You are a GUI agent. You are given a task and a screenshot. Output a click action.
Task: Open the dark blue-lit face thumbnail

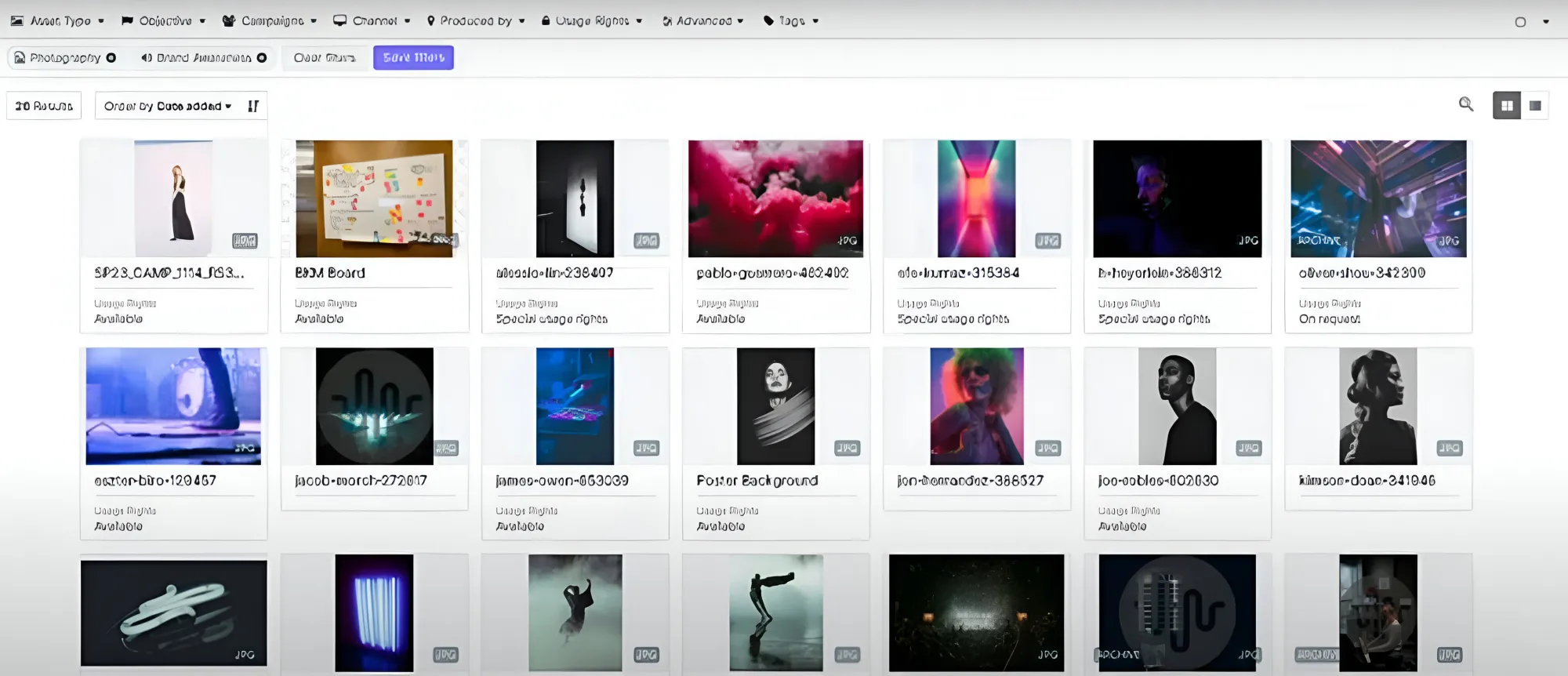[1177, 198]
